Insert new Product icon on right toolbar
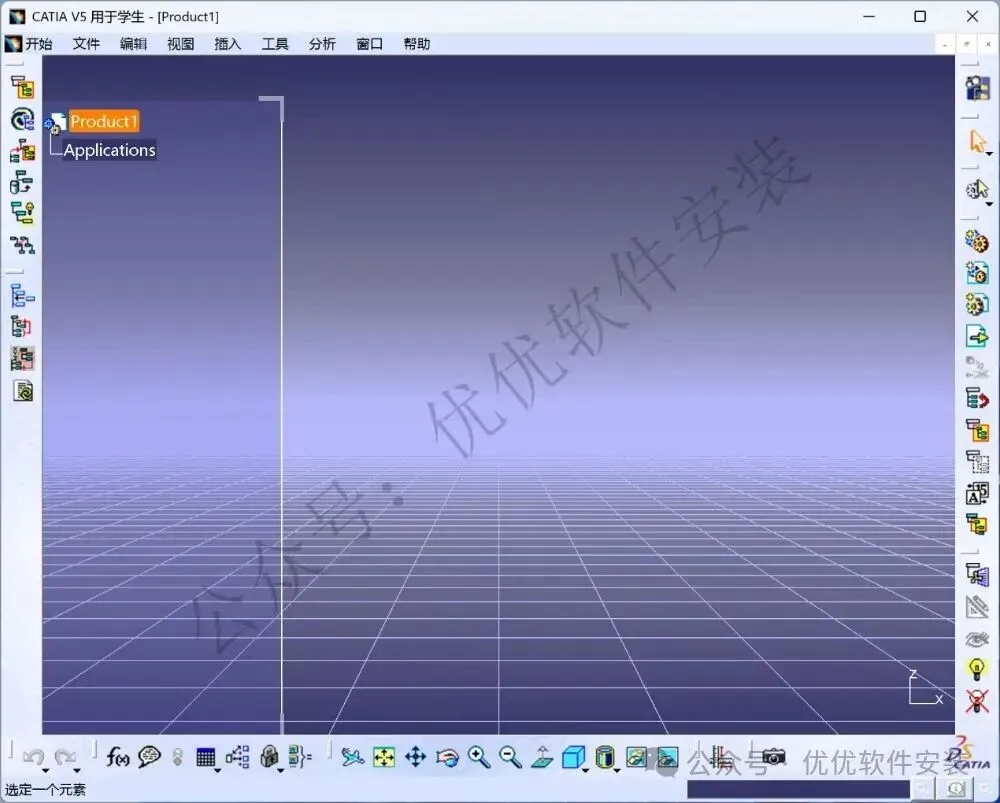Viewport: 1000px width, 803px height. (x=976, y=273)
